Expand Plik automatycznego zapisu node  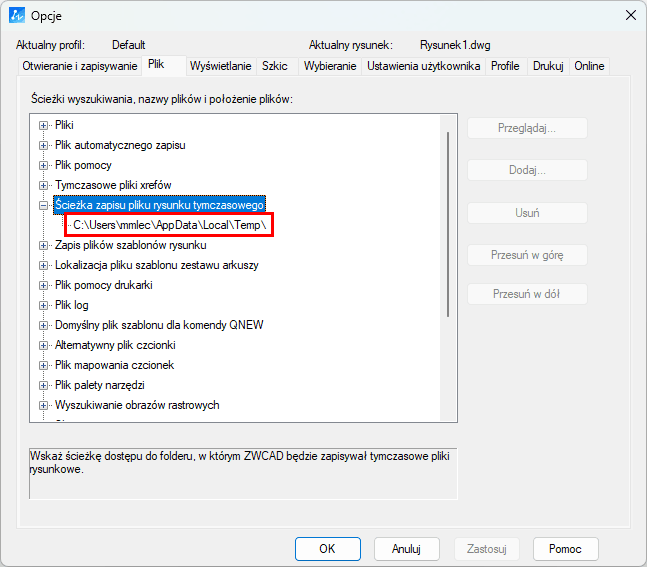pos(43,145)
